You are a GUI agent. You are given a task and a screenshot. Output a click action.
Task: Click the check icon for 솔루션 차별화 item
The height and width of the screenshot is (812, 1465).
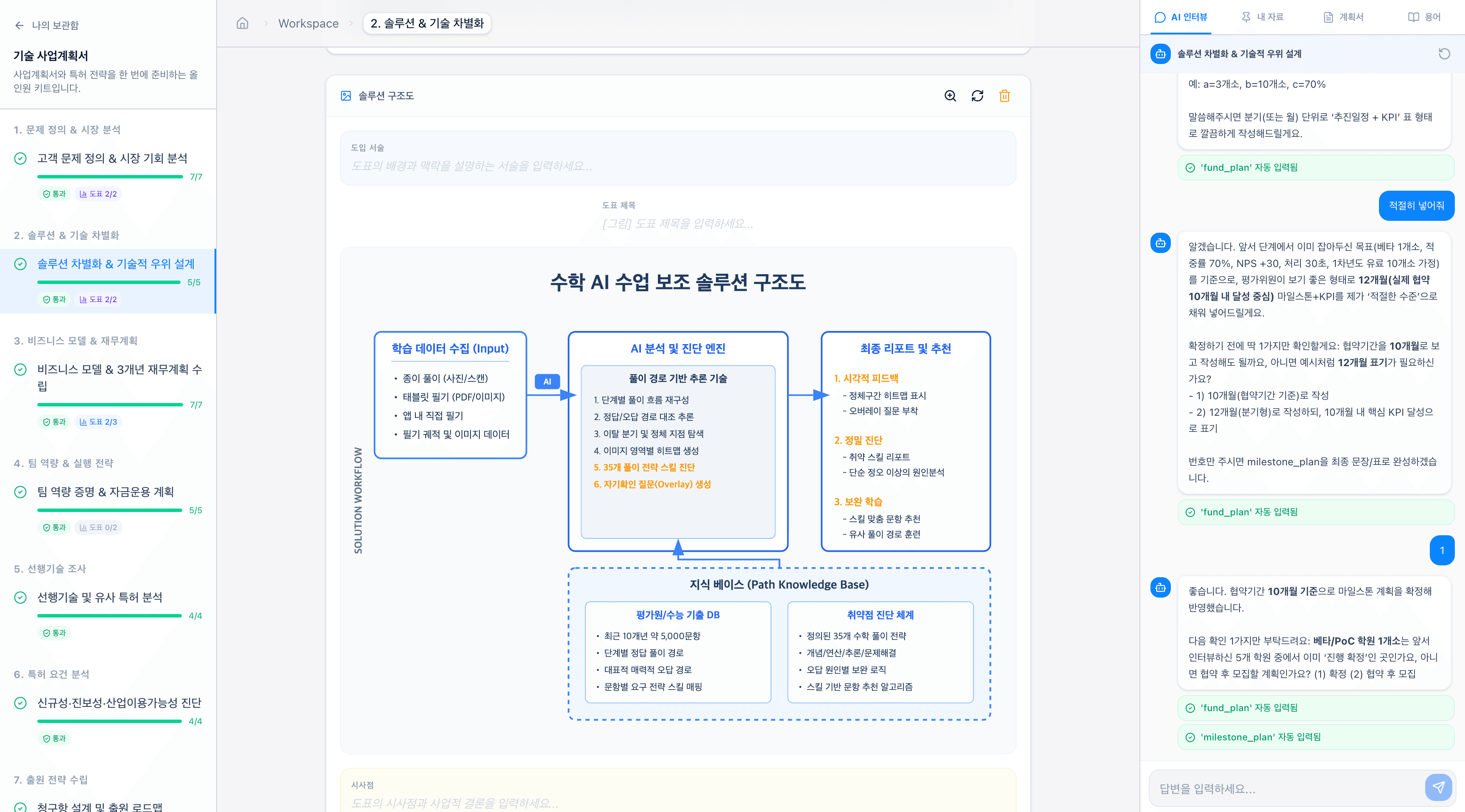point(20,264)
